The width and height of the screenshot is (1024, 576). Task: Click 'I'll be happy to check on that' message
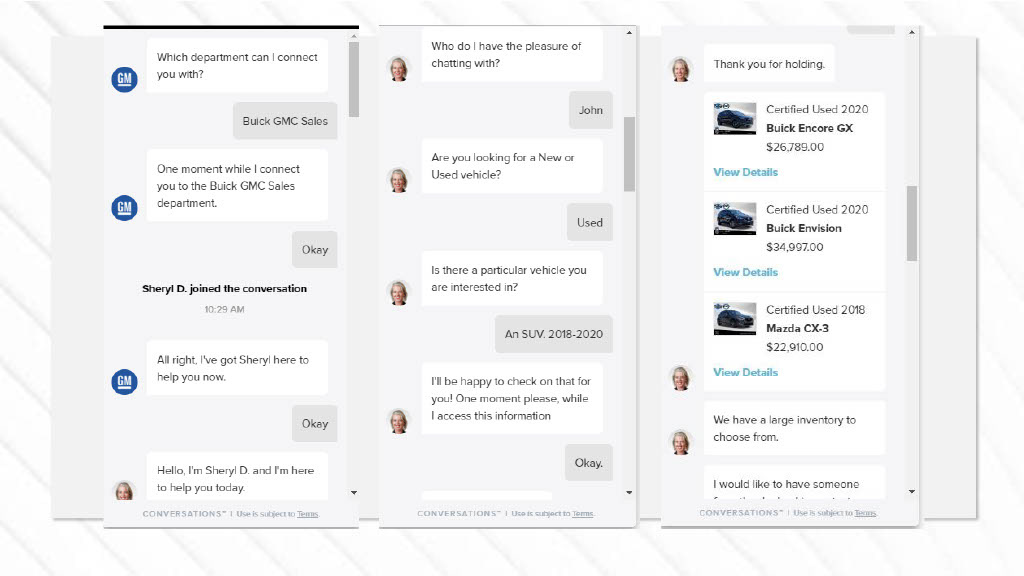[512, 398]
